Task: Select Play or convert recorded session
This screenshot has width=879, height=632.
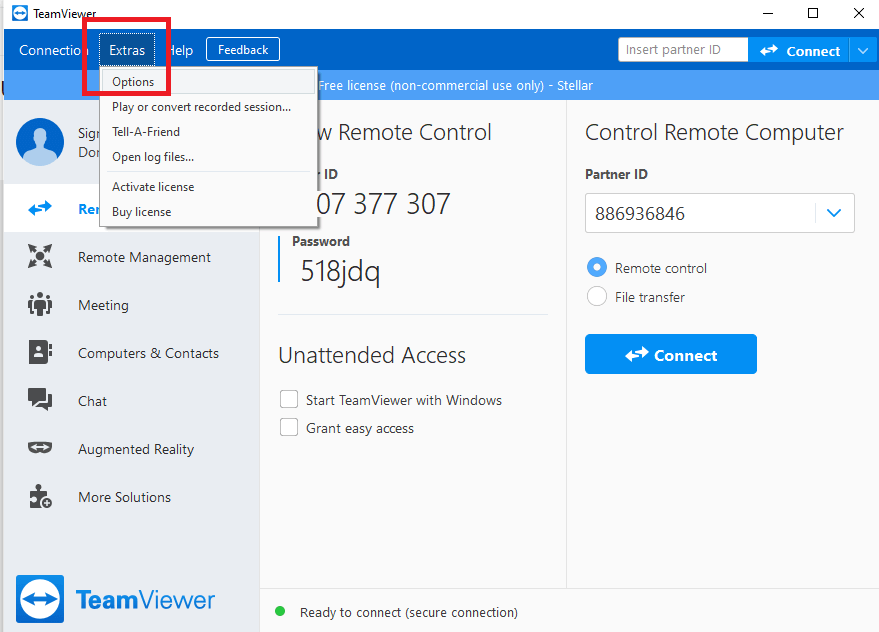Action: (207, 107)
